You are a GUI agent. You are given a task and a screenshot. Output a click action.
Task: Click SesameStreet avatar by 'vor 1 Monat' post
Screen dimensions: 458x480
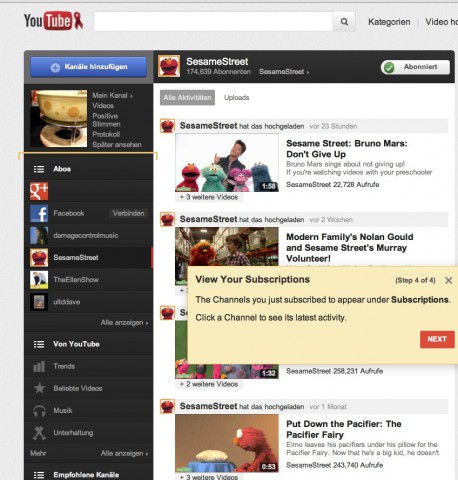tap(167, 406)
